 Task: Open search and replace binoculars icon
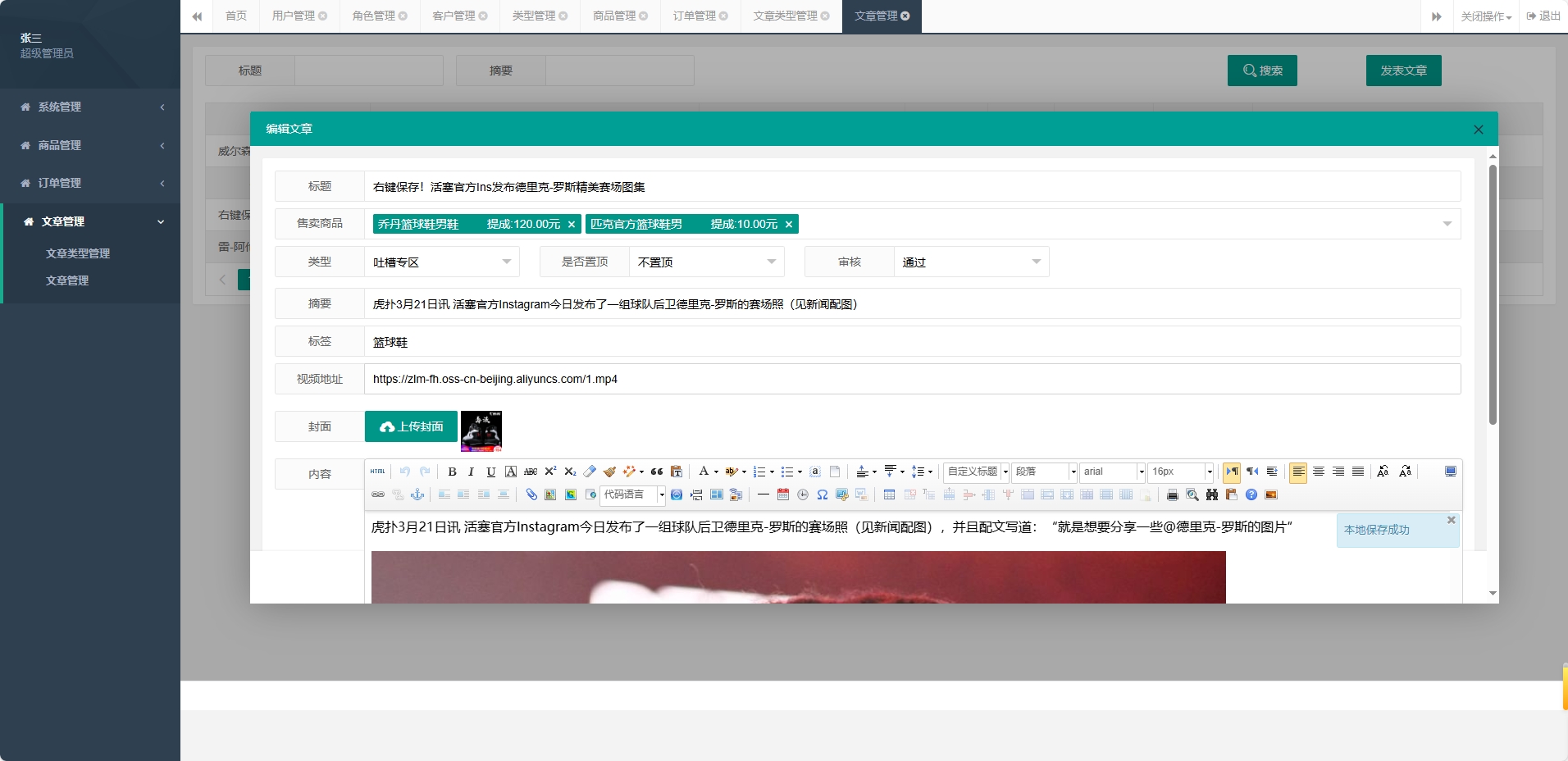click(x=1212, y=494)
